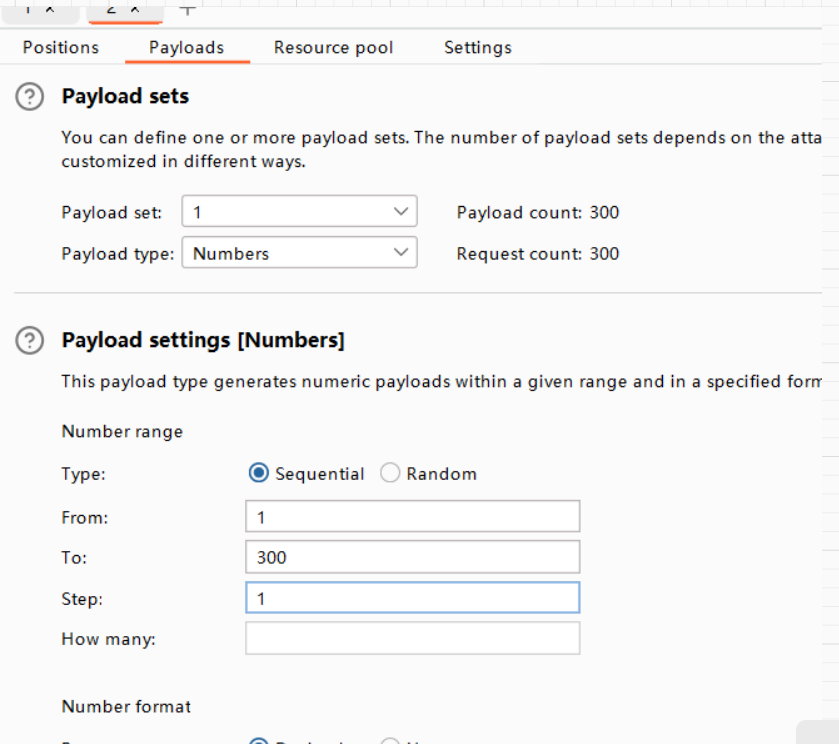Switch to the Resource pool tab
Screen dimensions: 839x744
[333, 48]
